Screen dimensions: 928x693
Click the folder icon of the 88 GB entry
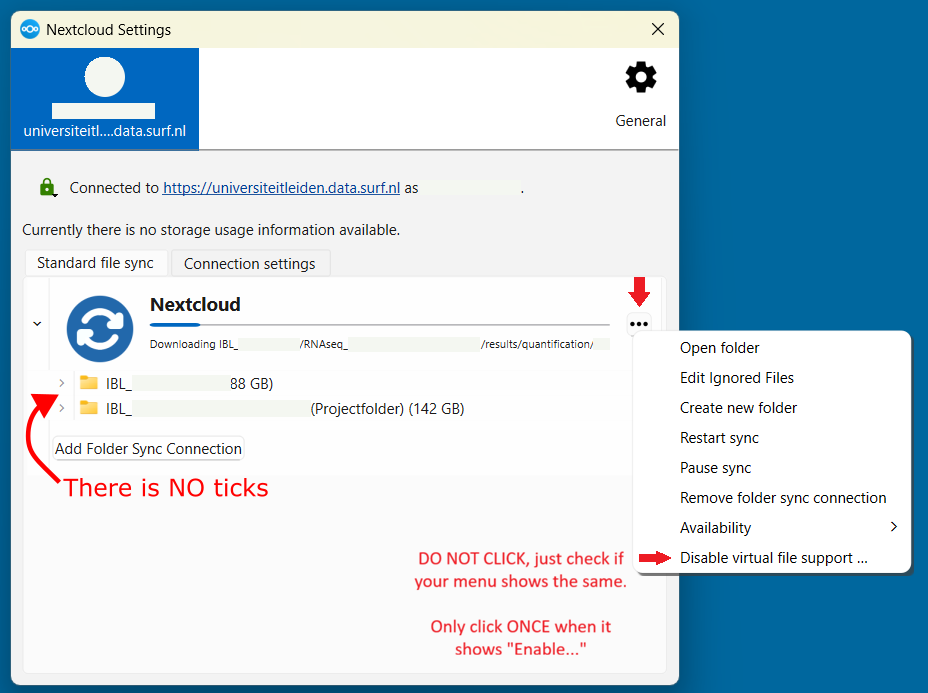(89, 382)
